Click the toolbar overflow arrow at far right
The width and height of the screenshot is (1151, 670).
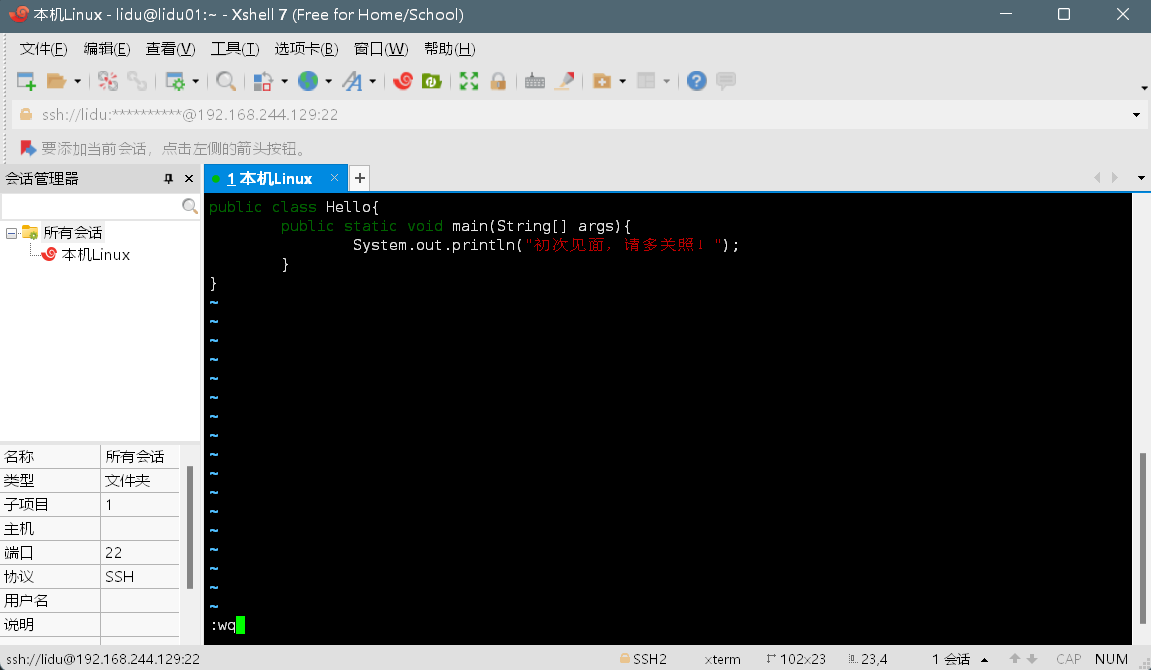tap(1144, 88)
